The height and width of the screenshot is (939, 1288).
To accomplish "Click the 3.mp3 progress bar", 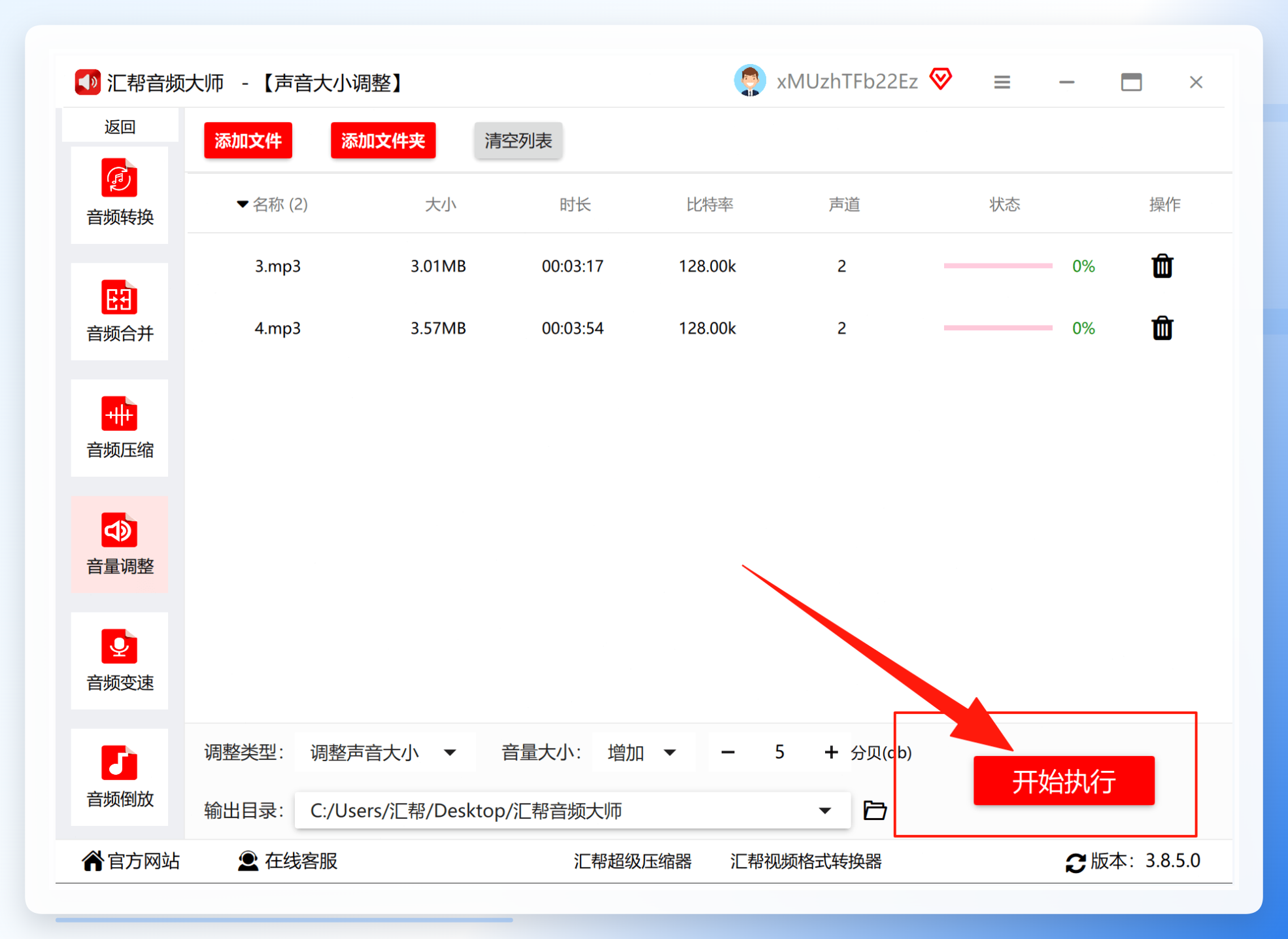I will pos(998,266).
